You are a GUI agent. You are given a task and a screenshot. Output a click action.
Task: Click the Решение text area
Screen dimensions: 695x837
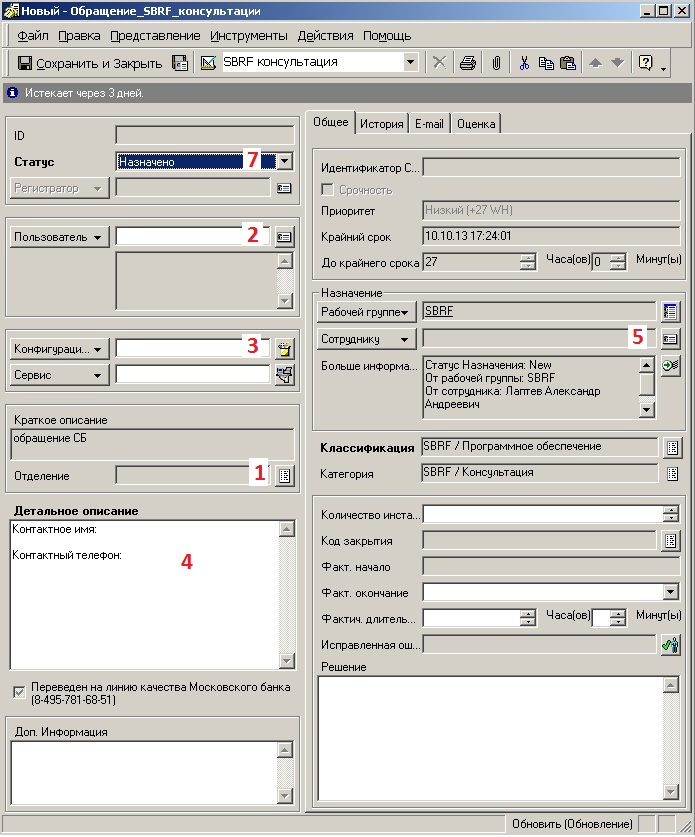pos(491,738)
